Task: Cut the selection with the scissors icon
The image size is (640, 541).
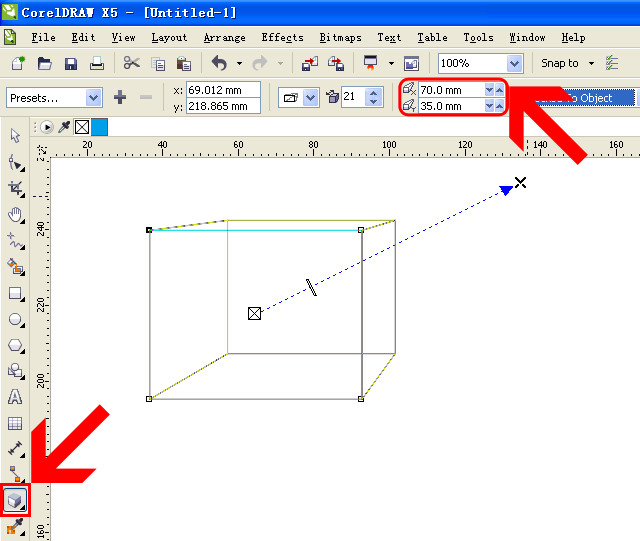Action: click(131, 63)
